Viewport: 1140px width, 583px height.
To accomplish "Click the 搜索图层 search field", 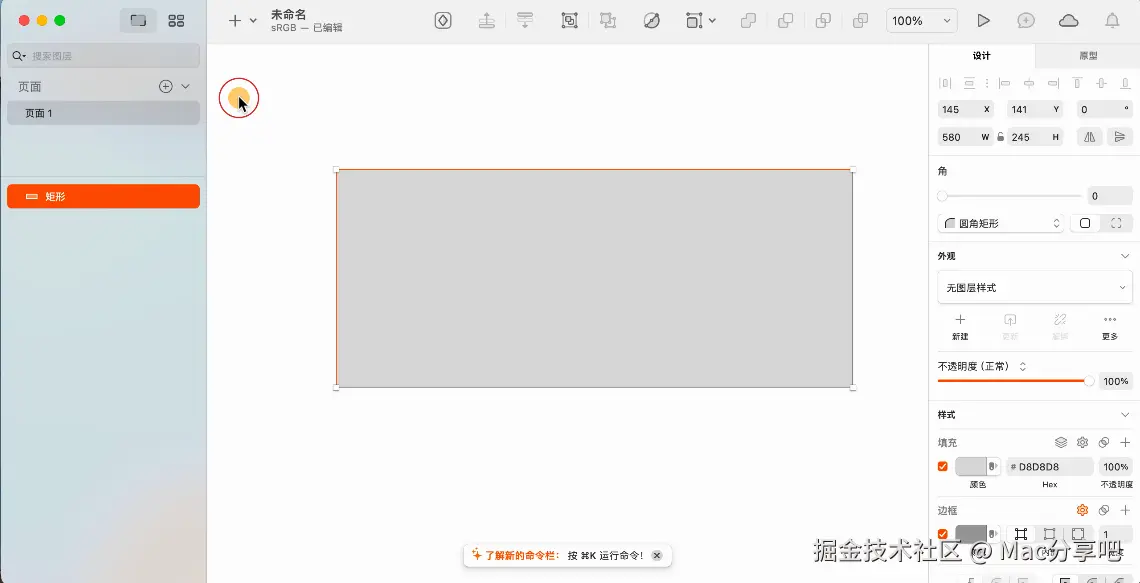I will tap(103, 56).
